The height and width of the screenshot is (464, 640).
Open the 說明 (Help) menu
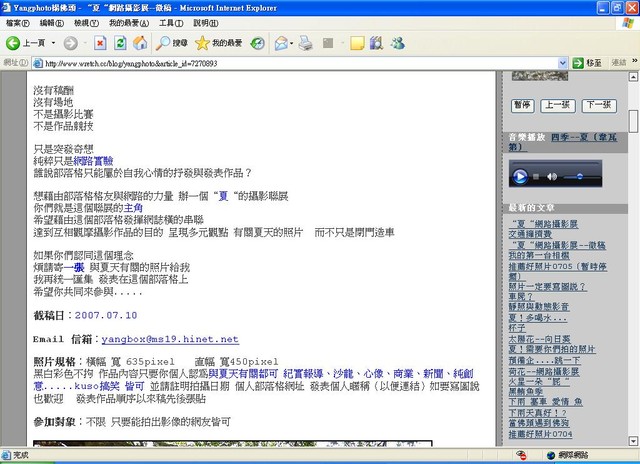coord(205,23)
